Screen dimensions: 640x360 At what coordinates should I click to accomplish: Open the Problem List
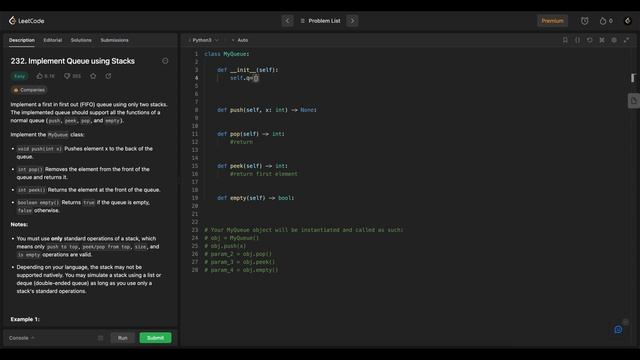pyautogui.click(x=320, y=21)
